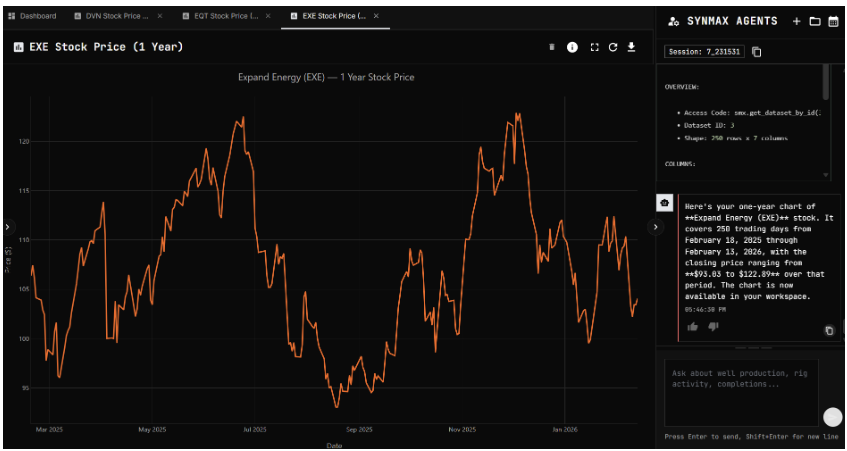Download the EXE stock chart
Viewport: 847px width, 451px height.
pyautogui.click(x=632, y=47)
